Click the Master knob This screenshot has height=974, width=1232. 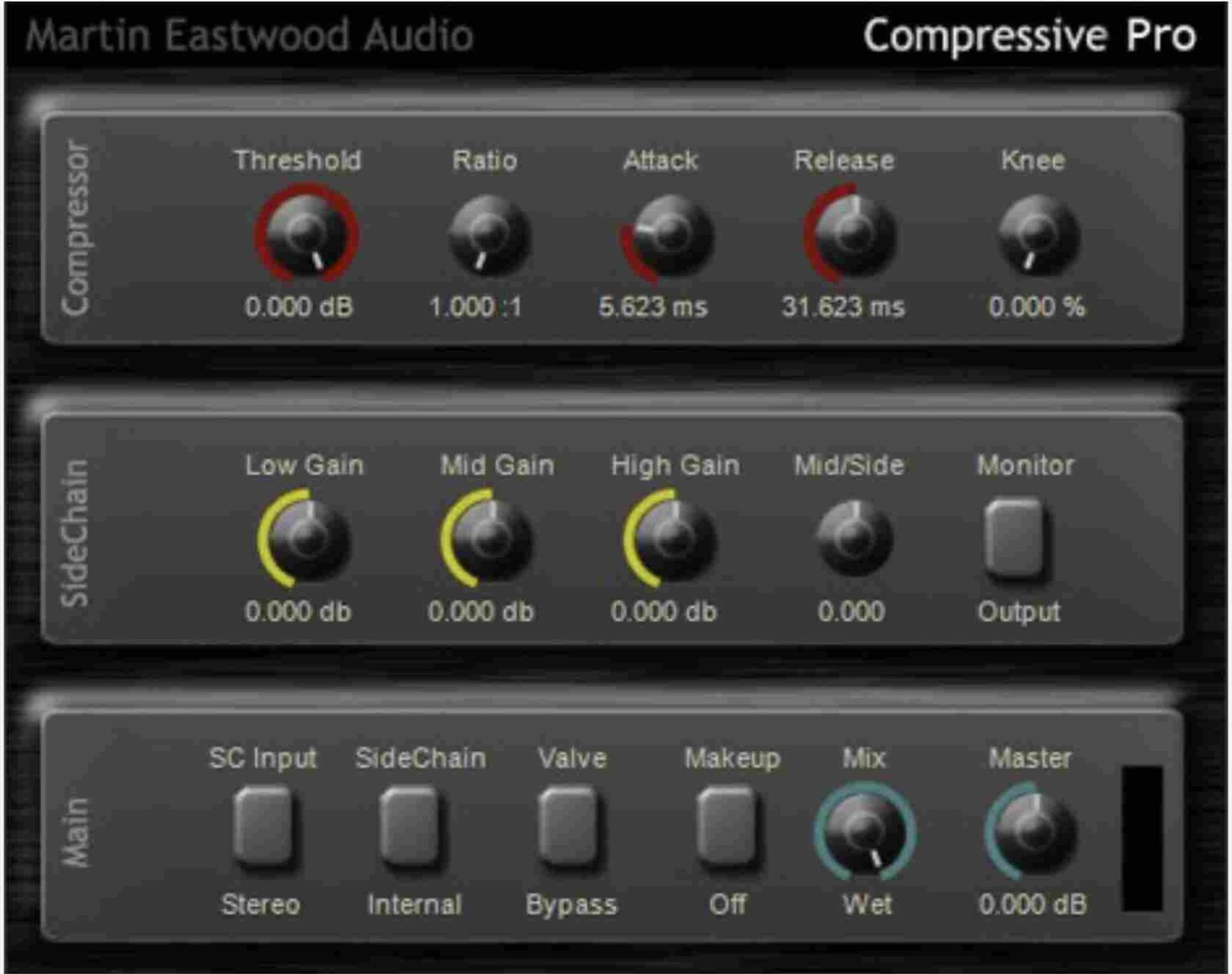coord(1031,831)
